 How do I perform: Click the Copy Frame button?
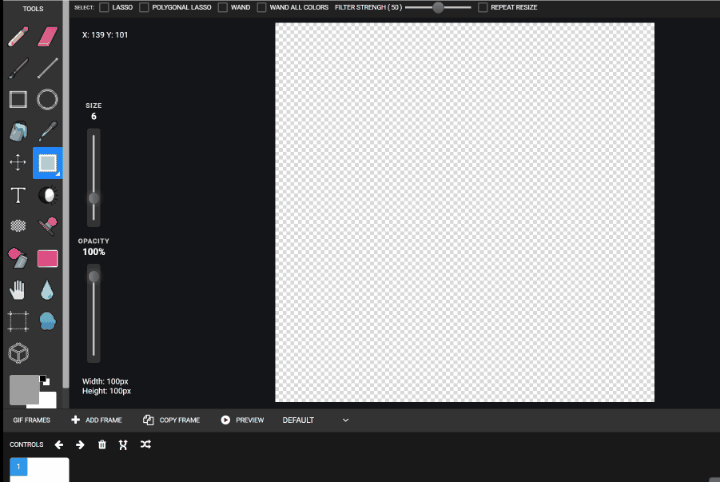tap(171, 420)
